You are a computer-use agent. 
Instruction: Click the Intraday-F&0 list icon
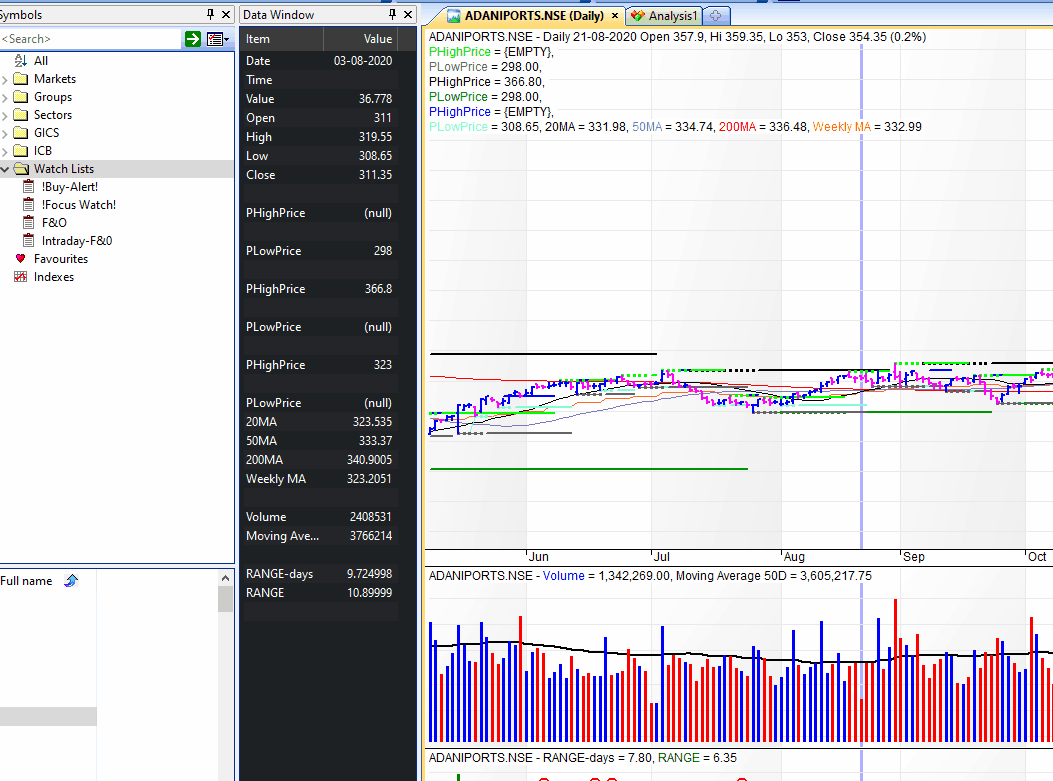29,240
